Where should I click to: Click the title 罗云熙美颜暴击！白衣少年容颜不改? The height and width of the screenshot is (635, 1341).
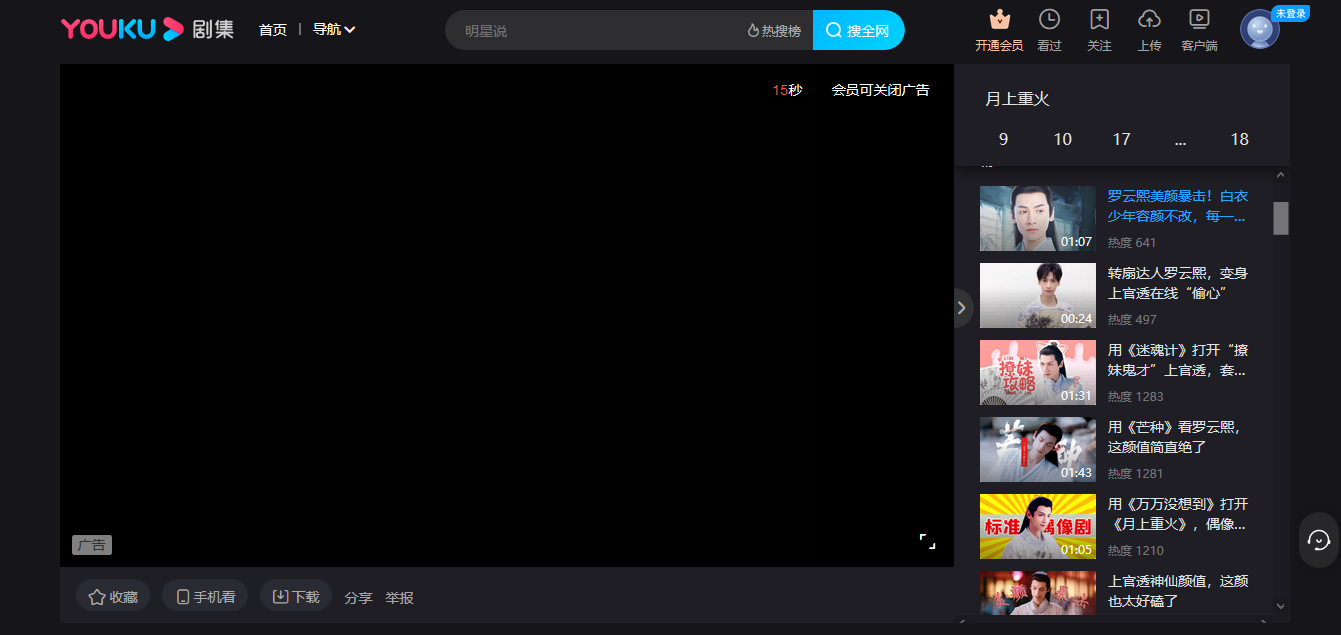(x=1178, y=206)
